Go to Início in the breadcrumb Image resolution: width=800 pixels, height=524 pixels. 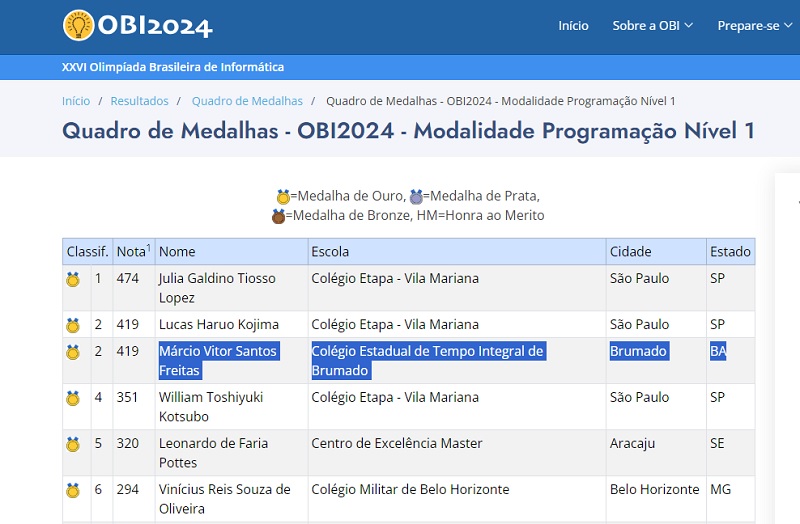(x=76, y=101)
